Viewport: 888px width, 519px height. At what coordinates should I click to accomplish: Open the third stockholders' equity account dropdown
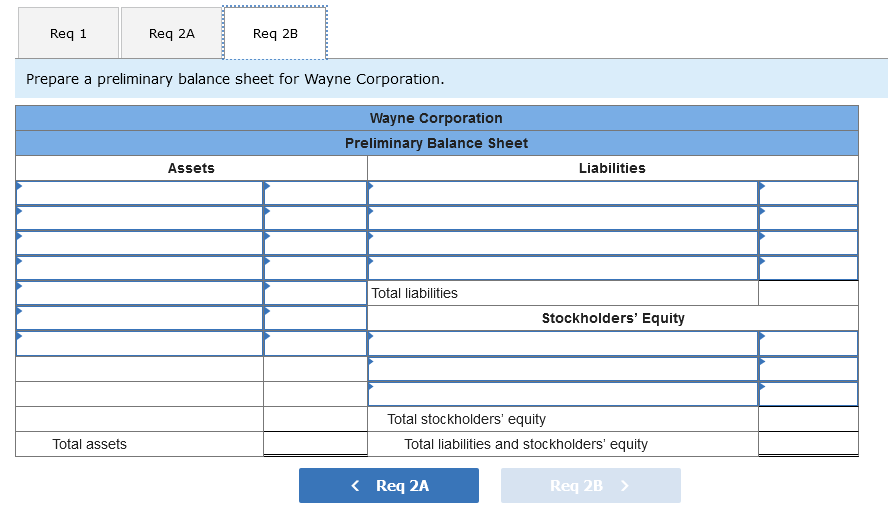tap(563, 394)
